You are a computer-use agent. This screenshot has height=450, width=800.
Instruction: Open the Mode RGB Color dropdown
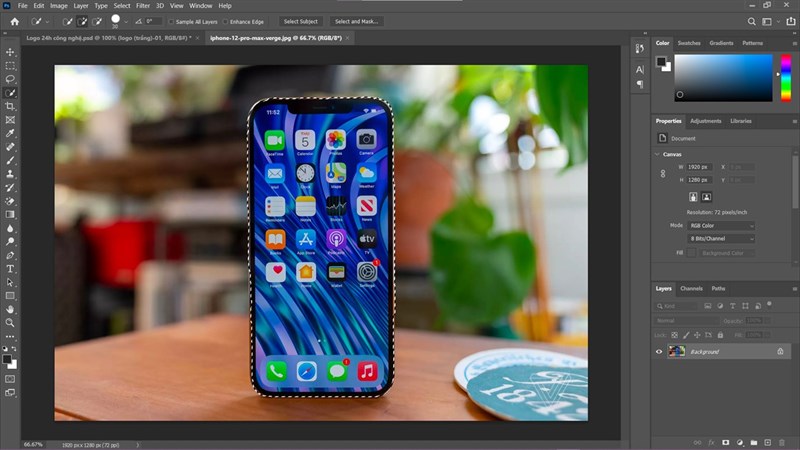(x=721, y=226)
